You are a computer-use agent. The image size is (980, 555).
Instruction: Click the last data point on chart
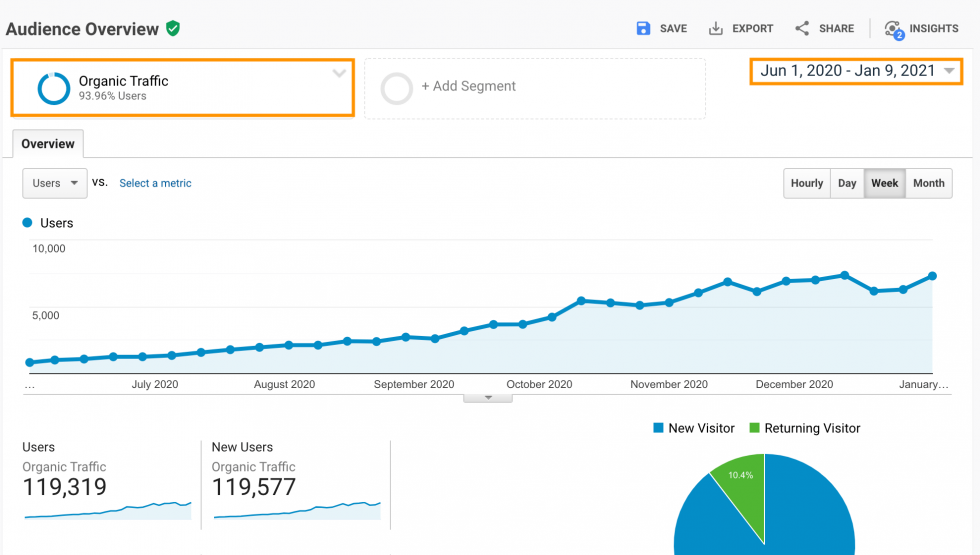click(932, 276)
